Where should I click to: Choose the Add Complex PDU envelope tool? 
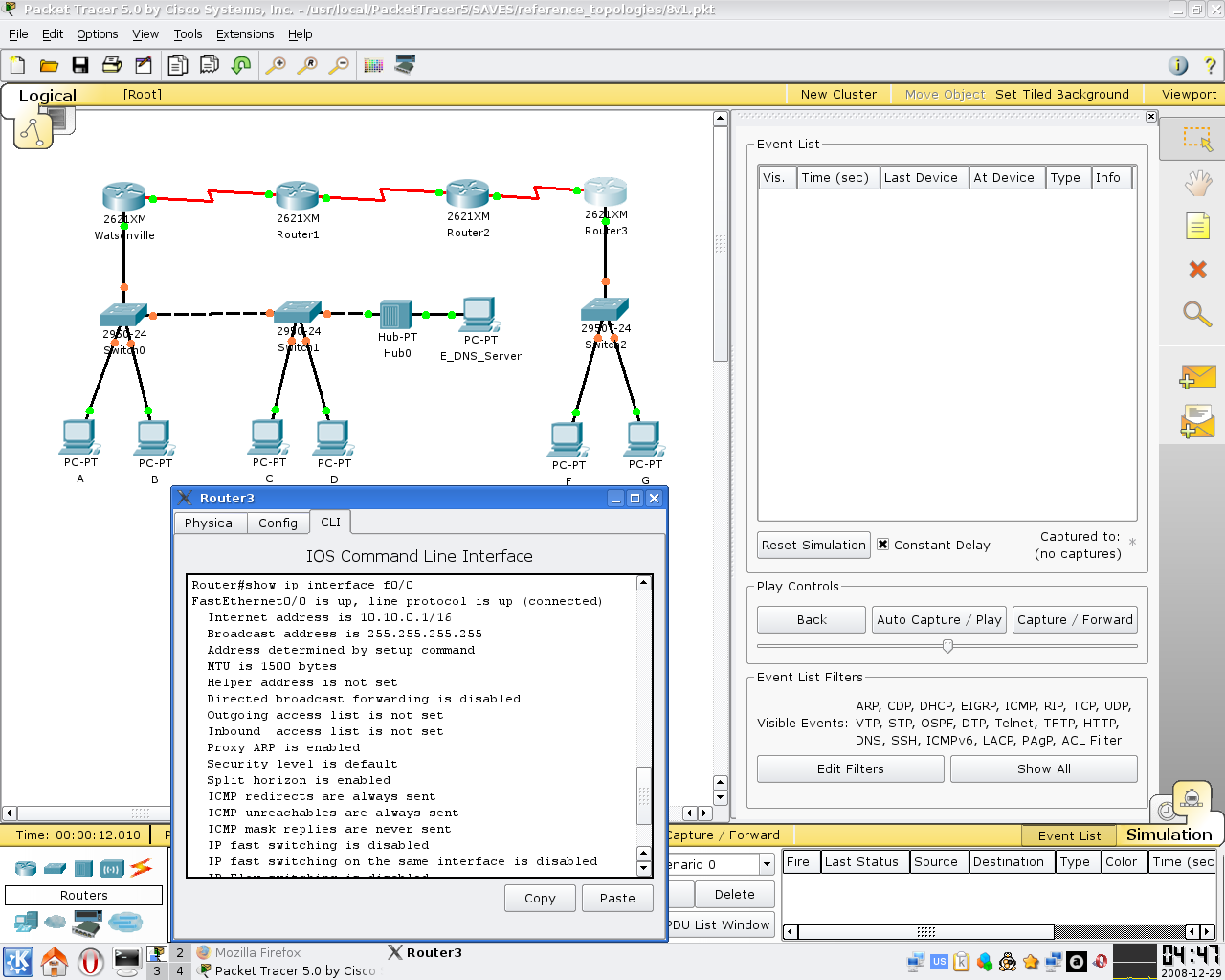coord(1197,421)
